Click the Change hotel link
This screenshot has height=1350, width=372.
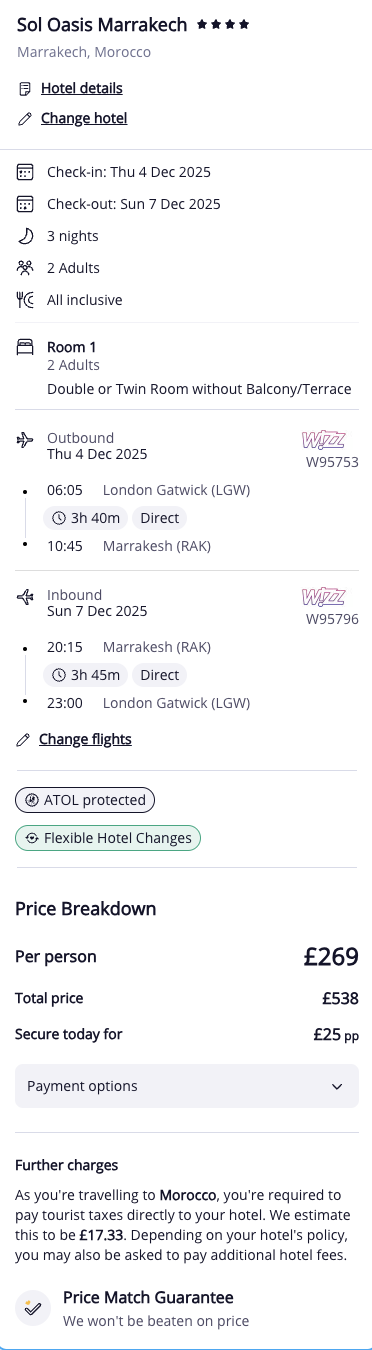84,119
